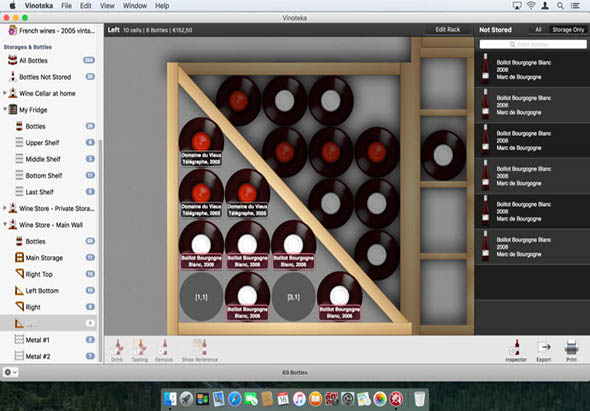Open the Tasting toolbar icon

point(140,350)
